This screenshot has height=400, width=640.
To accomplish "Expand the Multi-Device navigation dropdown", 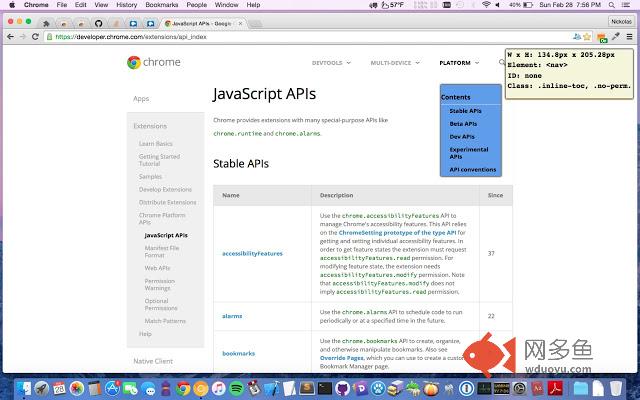I will (x=393, y=63).
